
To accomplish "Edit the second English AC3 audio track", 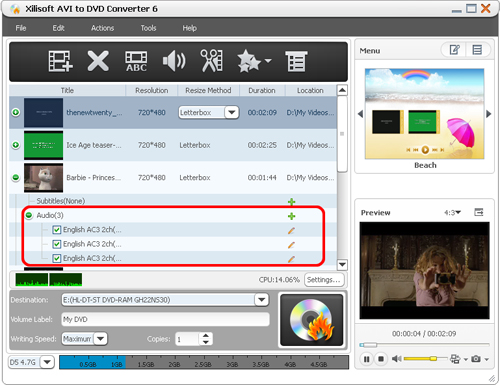I will click(291, 245).
